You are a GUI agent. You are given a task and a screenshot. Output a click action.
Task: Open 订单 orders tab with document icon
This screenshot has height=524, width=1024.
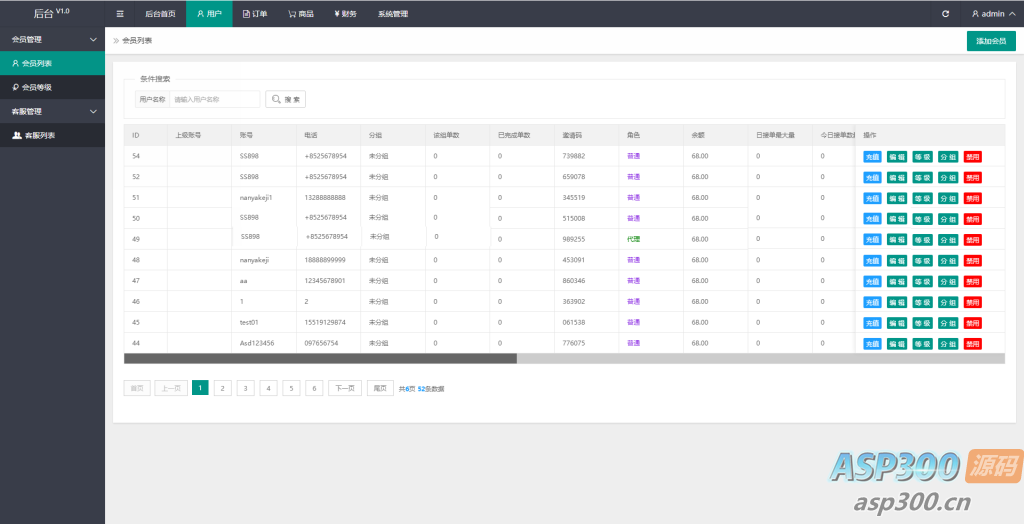tap(255, 14)
